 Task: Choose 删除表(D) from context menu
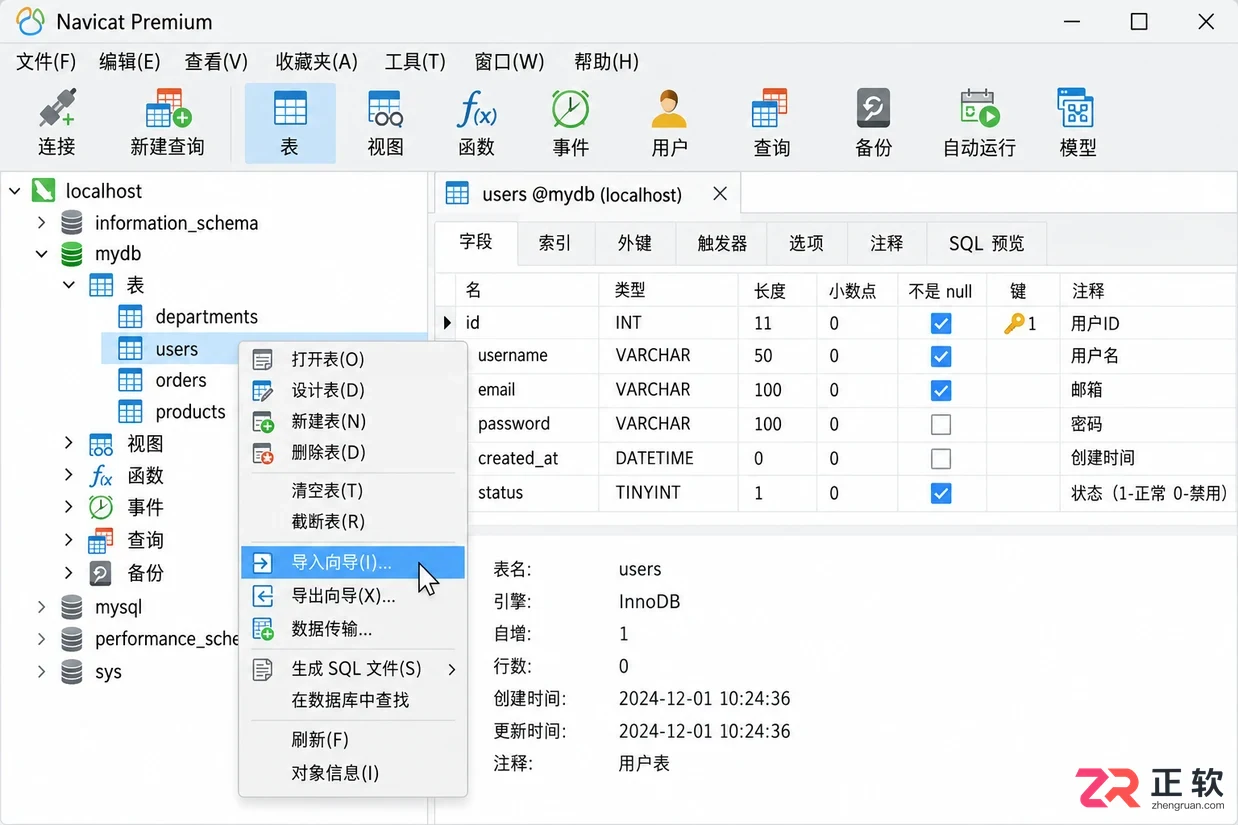(353, 453)
